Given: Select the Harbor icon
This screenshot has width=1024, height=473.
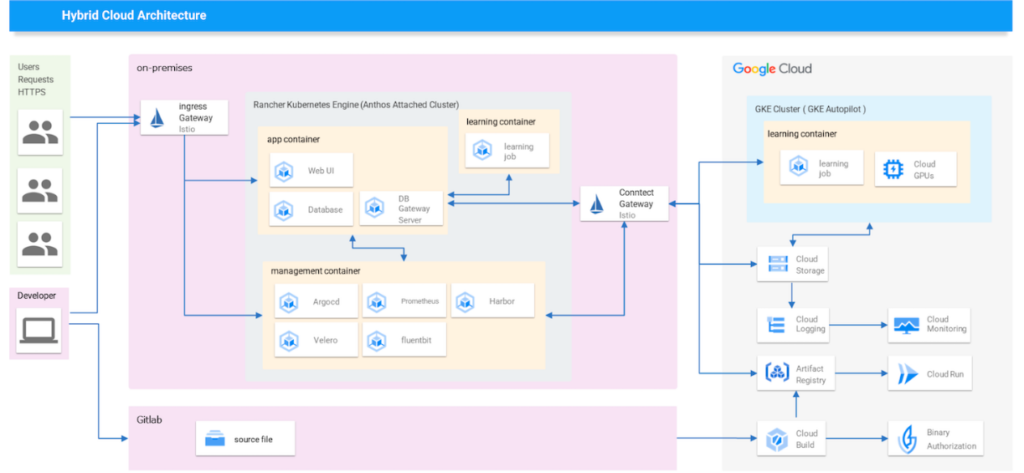Looking at the screenshot, I should click(465, 302).
